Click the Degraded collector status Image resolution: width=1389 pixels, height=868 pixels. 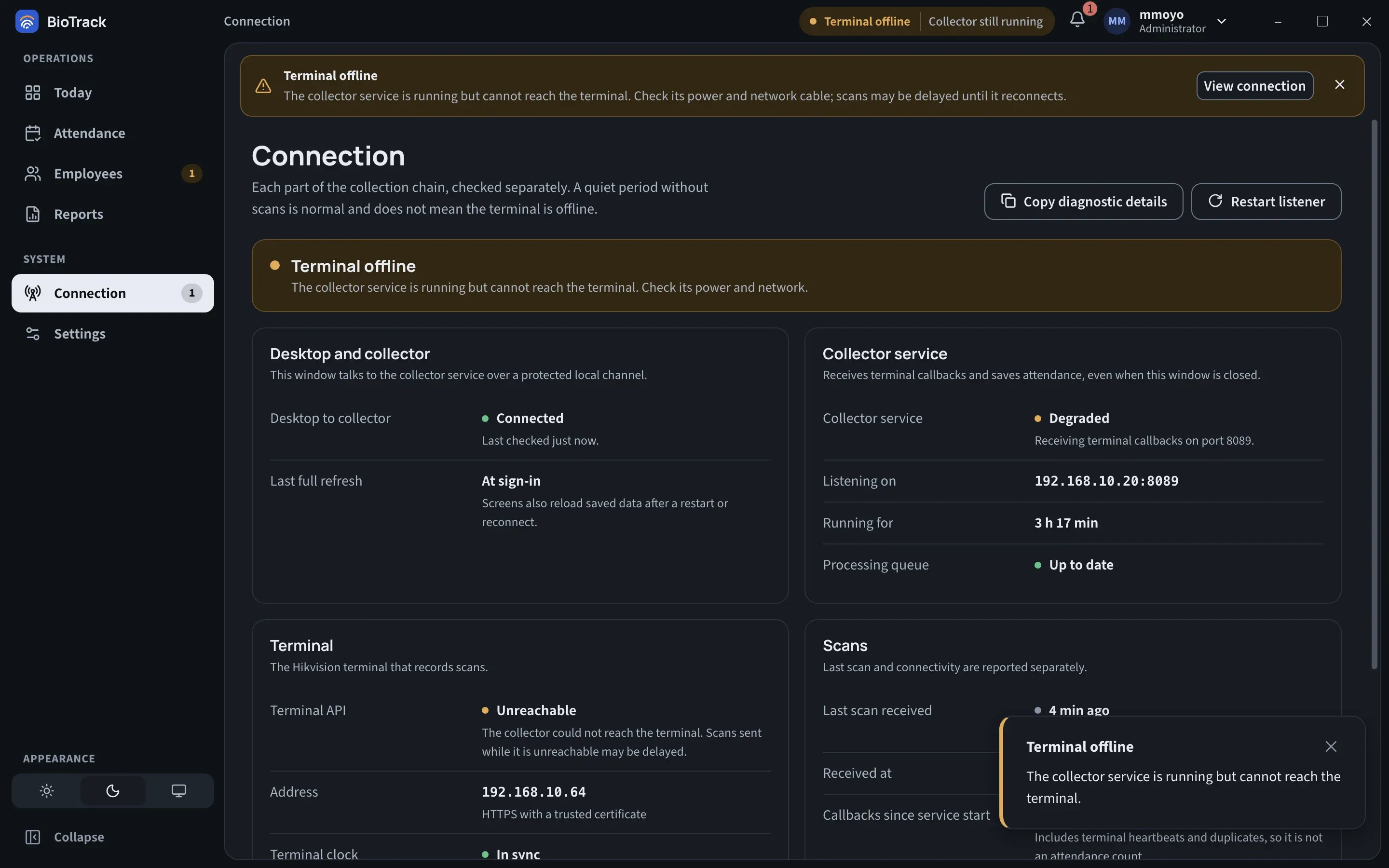point(1072,419)
